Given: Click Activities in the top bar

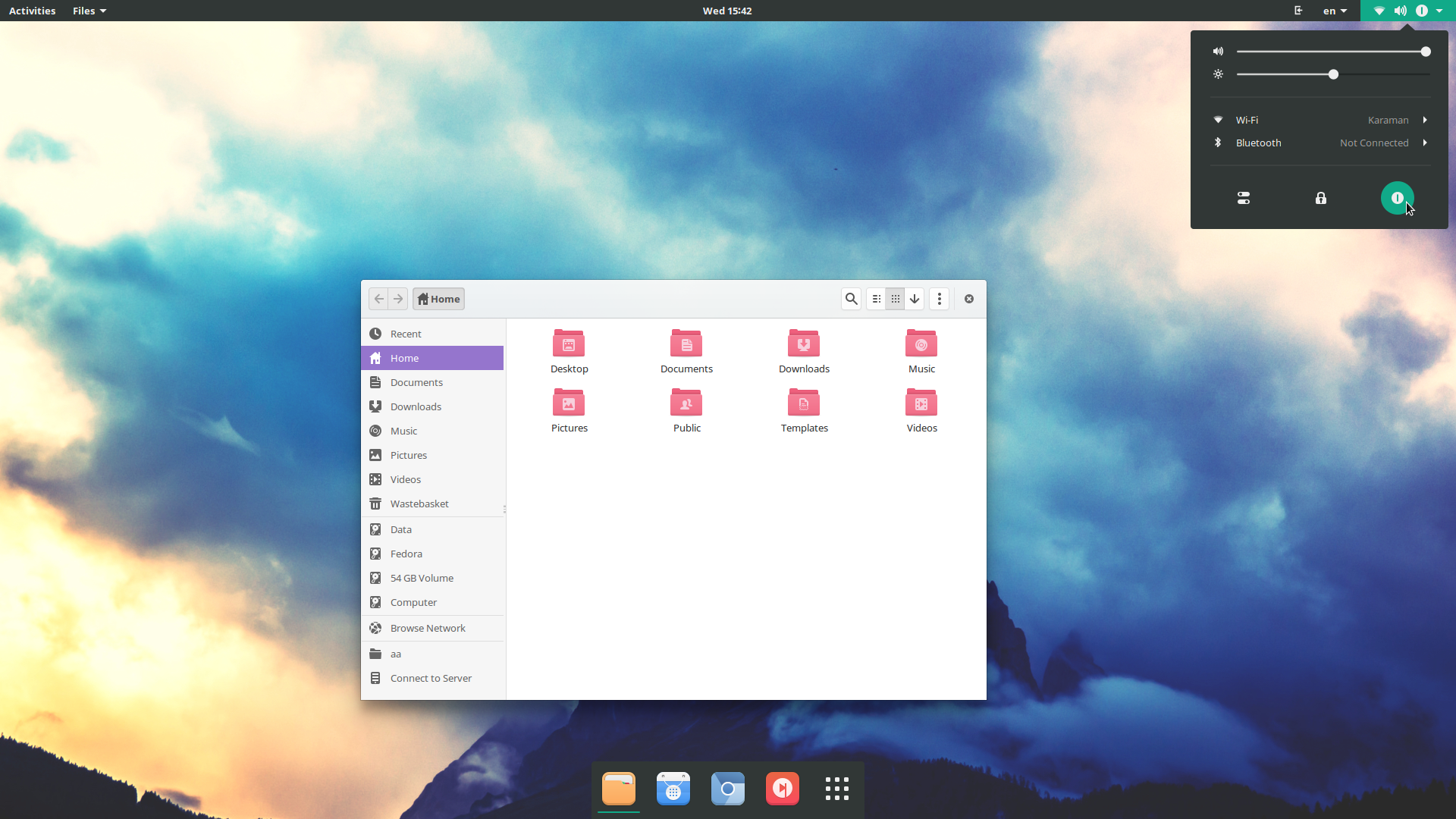Looking at the screenshot, I should pyautogui.click(x=32, y=11).
